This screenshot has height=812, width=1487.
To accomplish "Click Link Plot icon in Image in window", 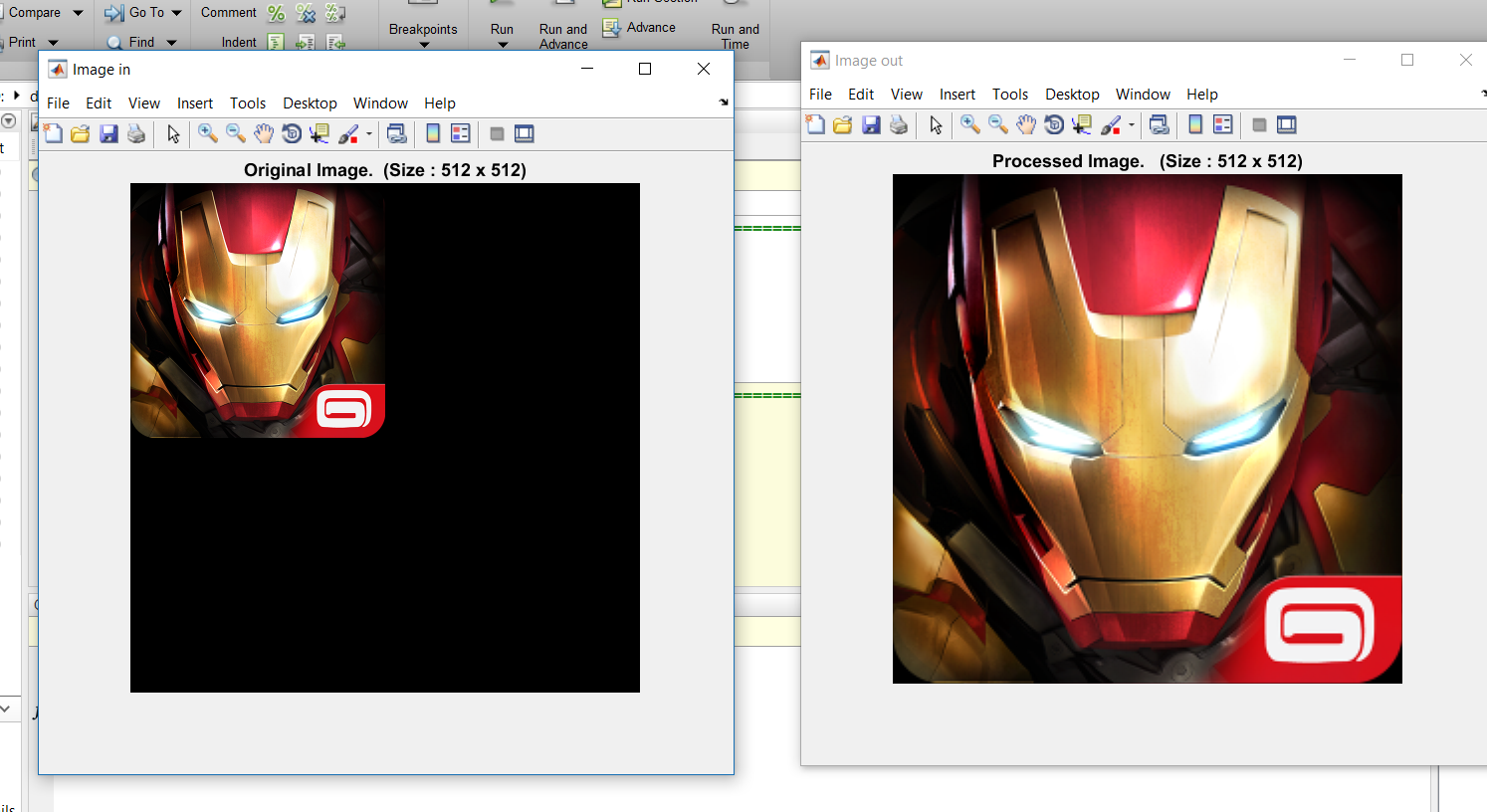I will click(x=396, y=133).
